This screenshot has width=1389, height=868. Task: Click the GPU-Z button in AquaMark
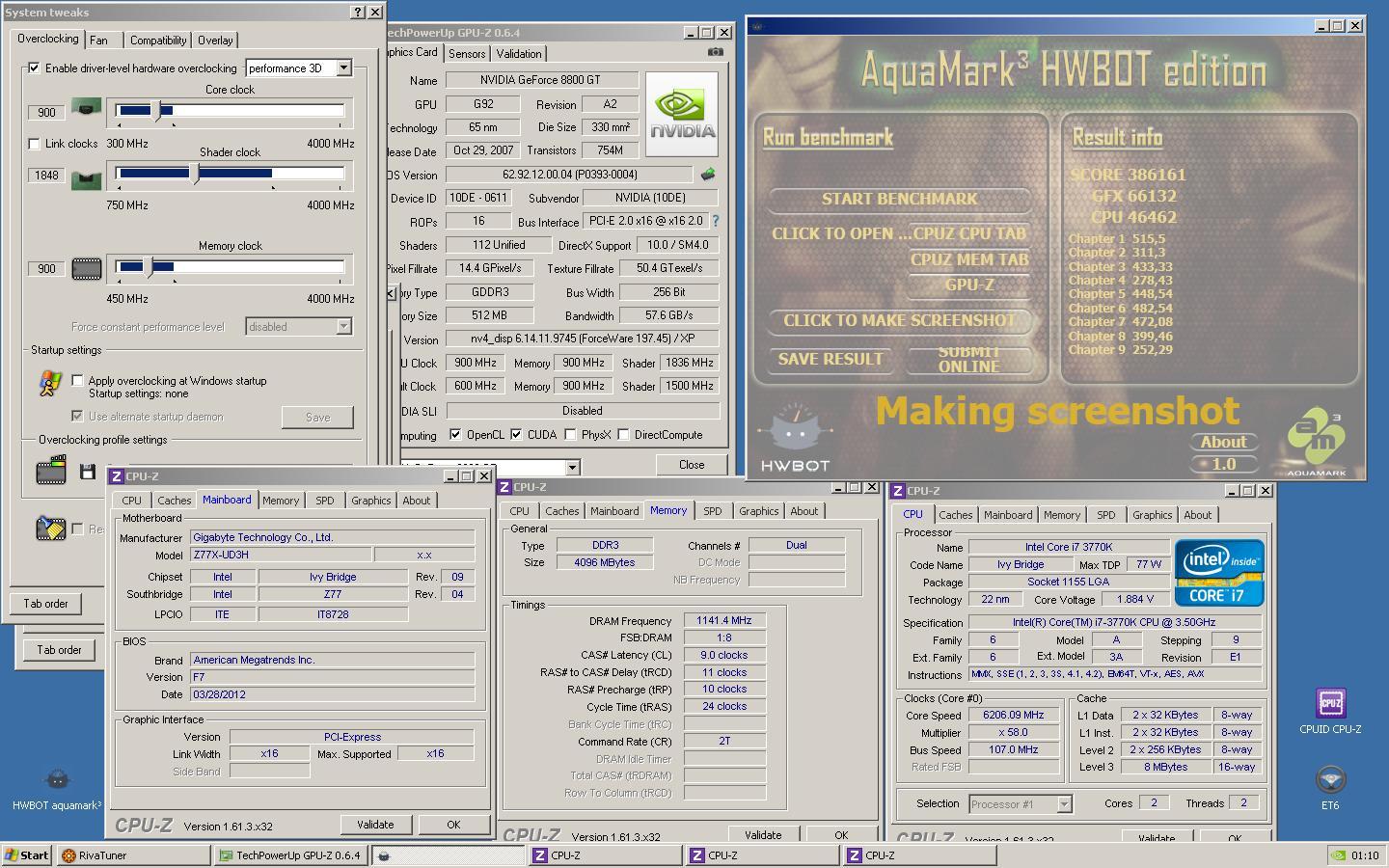pos(969,285)
